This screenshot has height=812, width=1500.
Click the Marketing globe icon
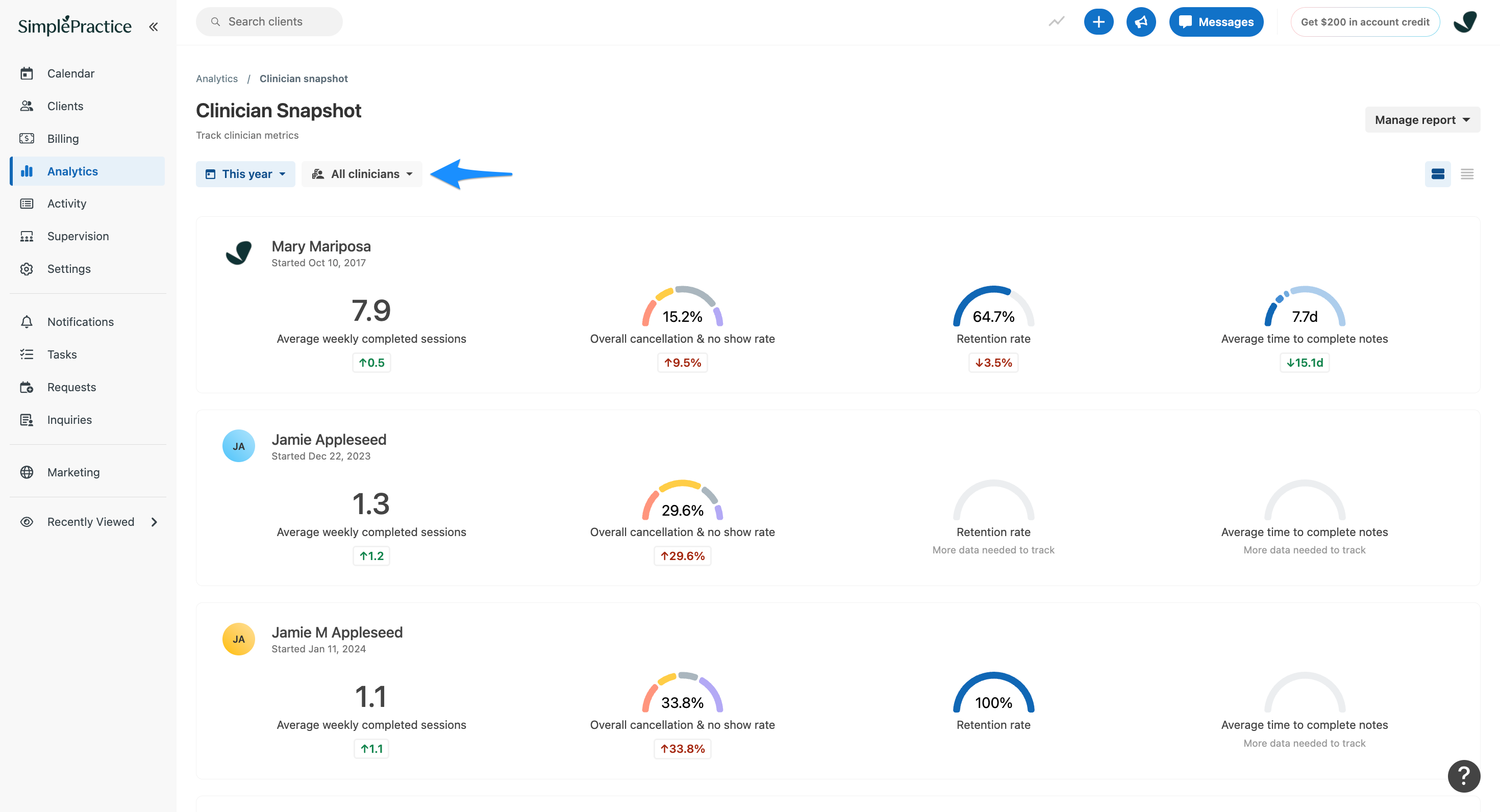26,472
